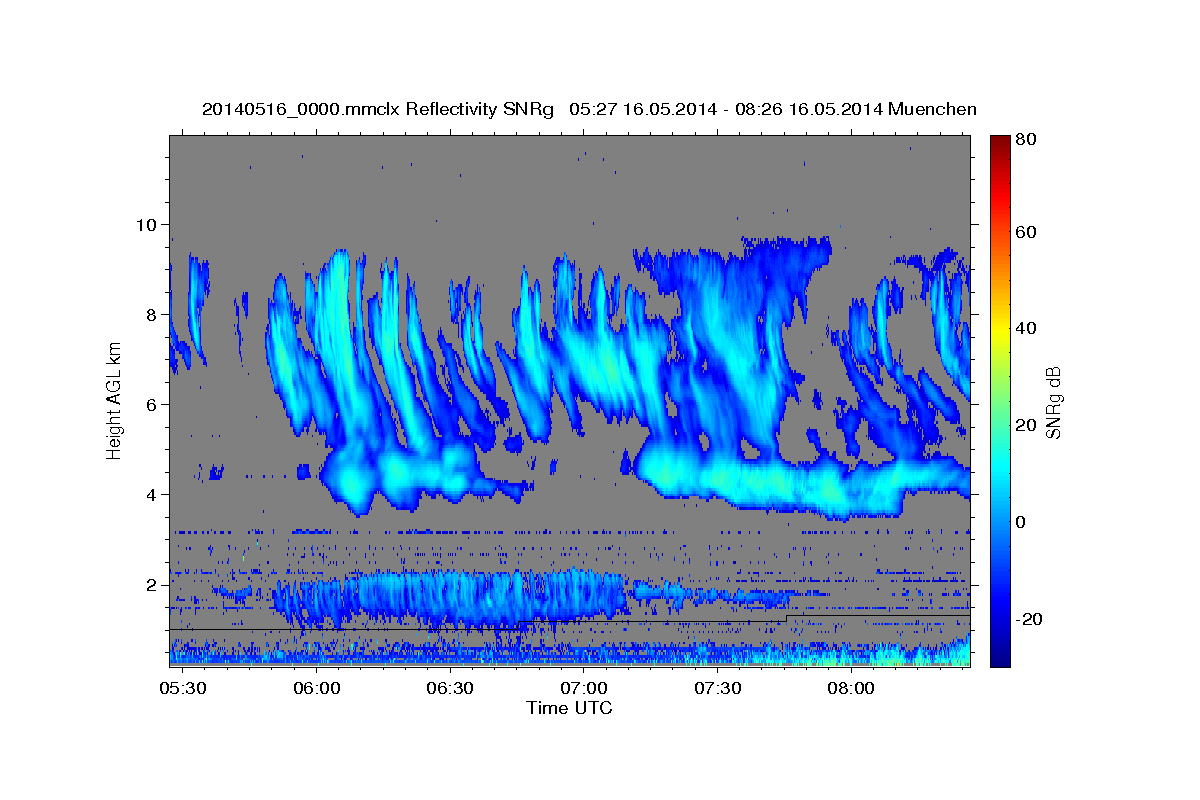This screenshot has width=1200, height=800.
Task: Click the colorbar value -20
Action: (x=1029, y=619)
